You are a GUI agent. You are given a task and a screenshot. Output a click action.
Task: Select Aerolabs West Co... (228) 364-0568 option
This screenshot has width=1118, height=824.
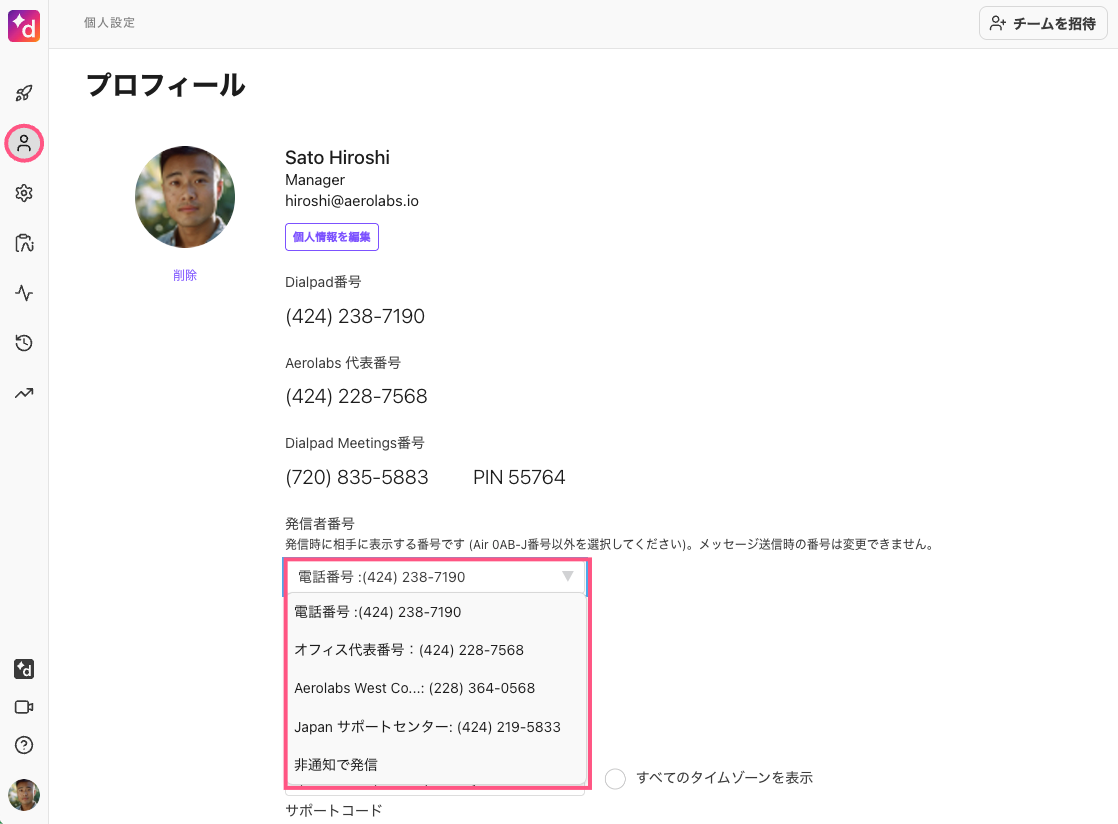pyautogui.click(x=437, y=689)
